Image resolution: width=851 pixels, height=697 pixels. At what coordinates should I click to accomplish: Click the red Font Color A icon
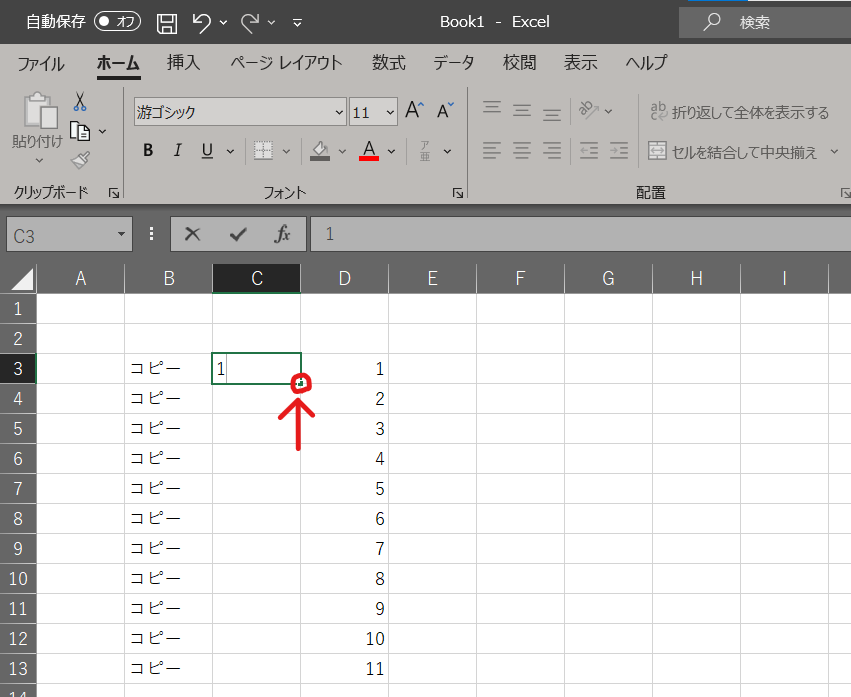click(369, 150)
